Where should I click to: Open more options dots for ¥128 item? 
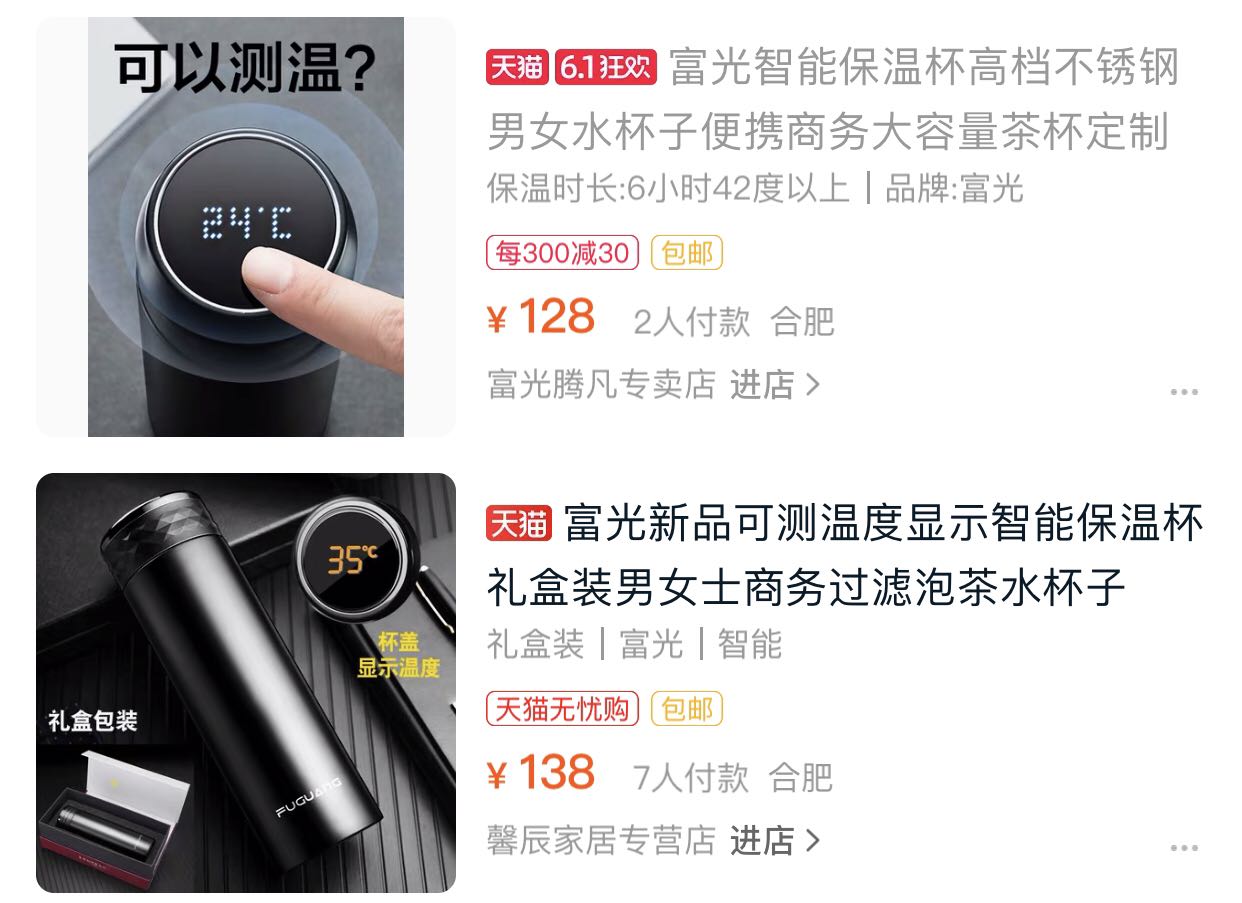[1184, 392]
